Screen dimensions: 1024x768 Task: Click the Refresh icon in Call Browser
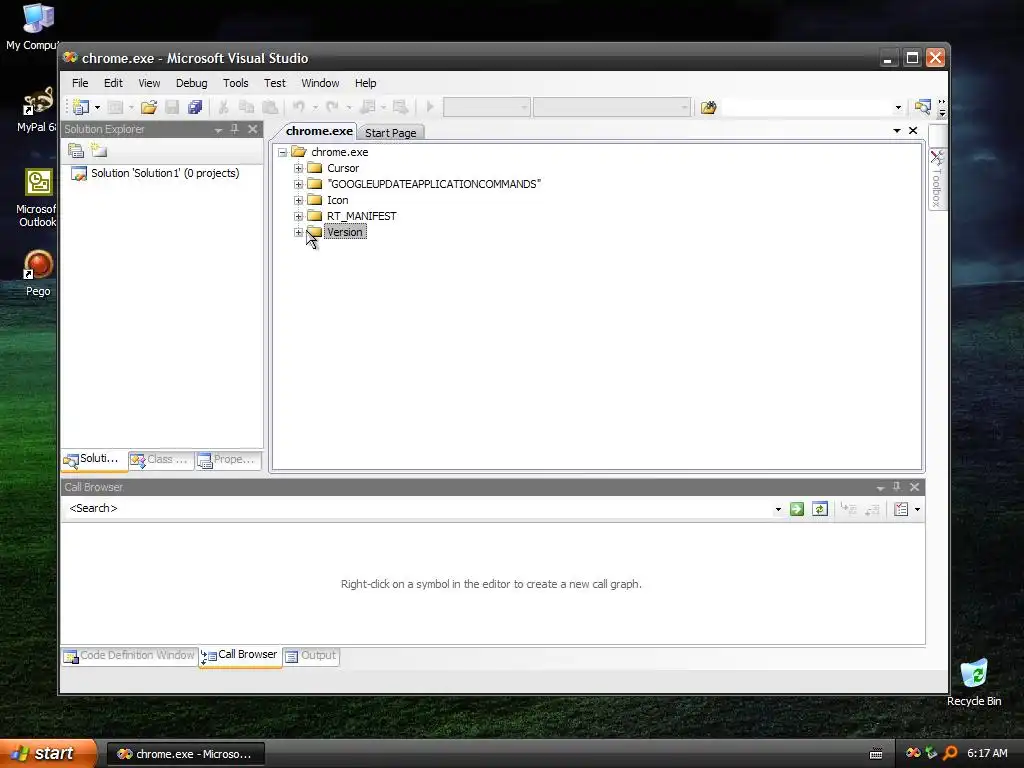pos(820,509)
